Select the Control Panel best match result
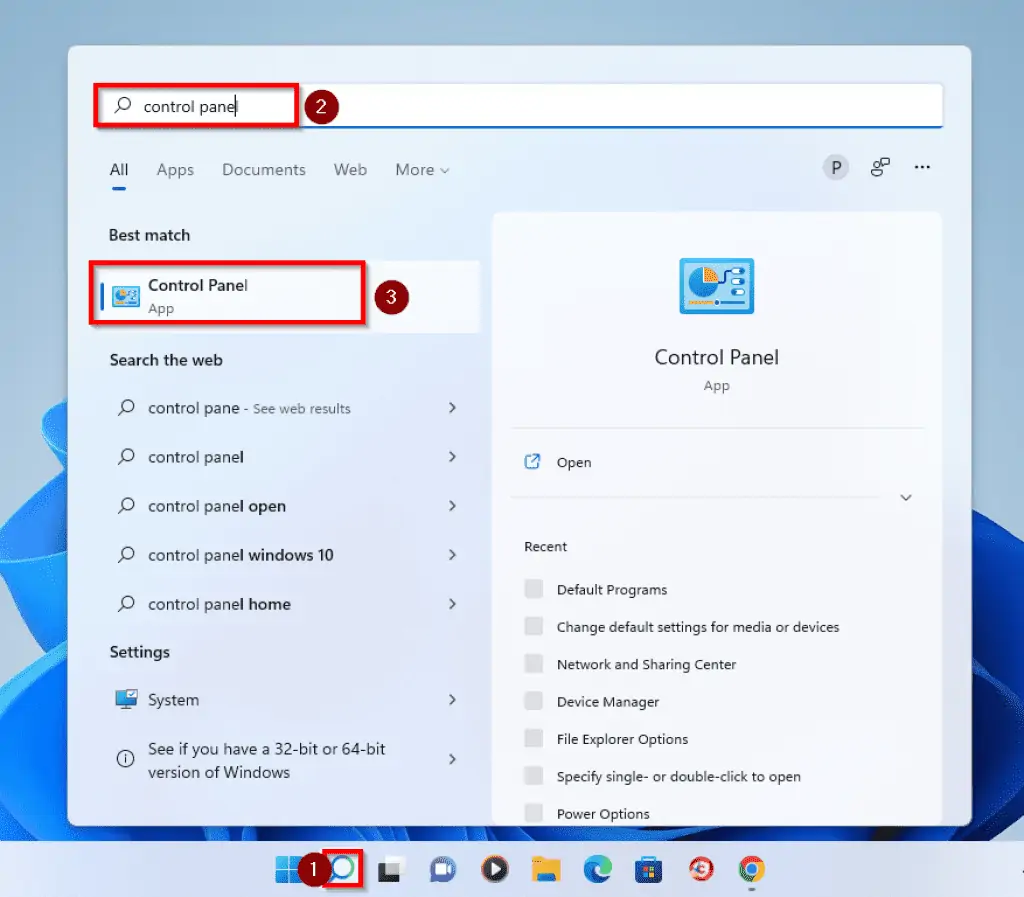 [228, 294]
